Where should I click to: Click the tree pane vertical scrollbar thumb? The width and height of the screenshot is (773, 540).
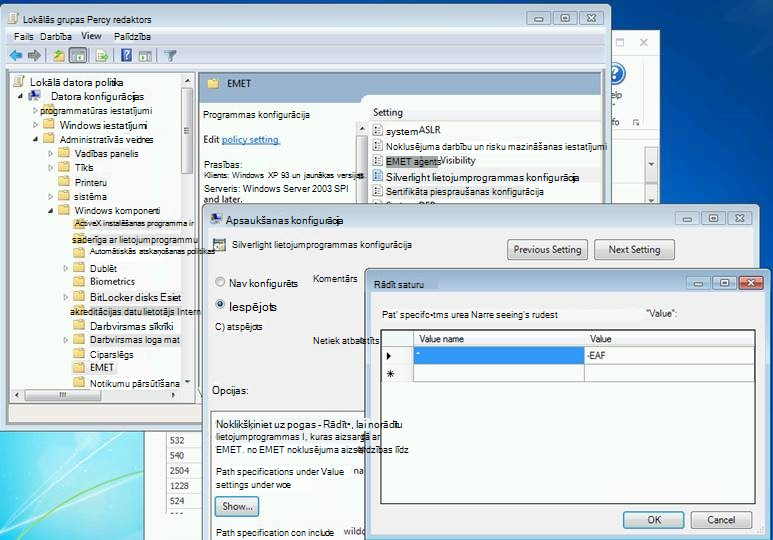(x=187, y=131)
